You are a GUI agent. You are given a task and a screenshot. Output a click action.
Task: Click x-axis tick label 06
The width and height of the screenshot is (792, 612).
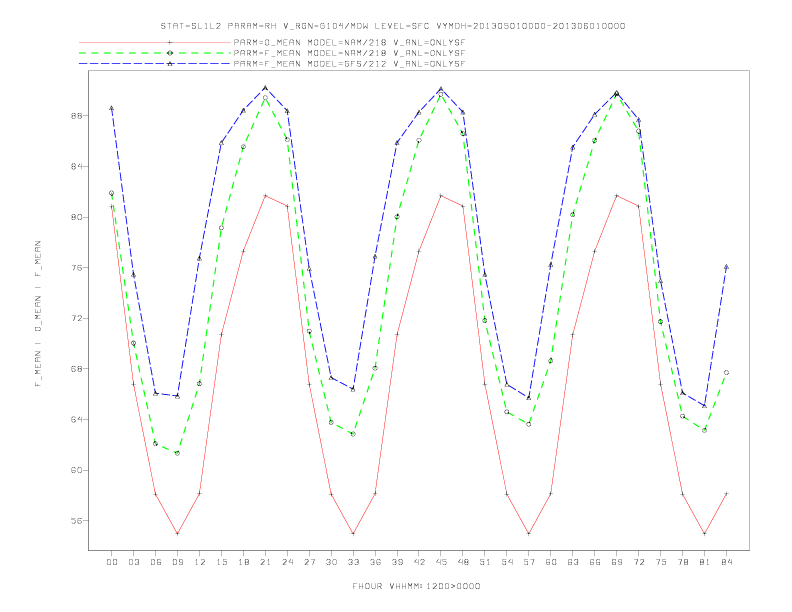tap(156, 562)
